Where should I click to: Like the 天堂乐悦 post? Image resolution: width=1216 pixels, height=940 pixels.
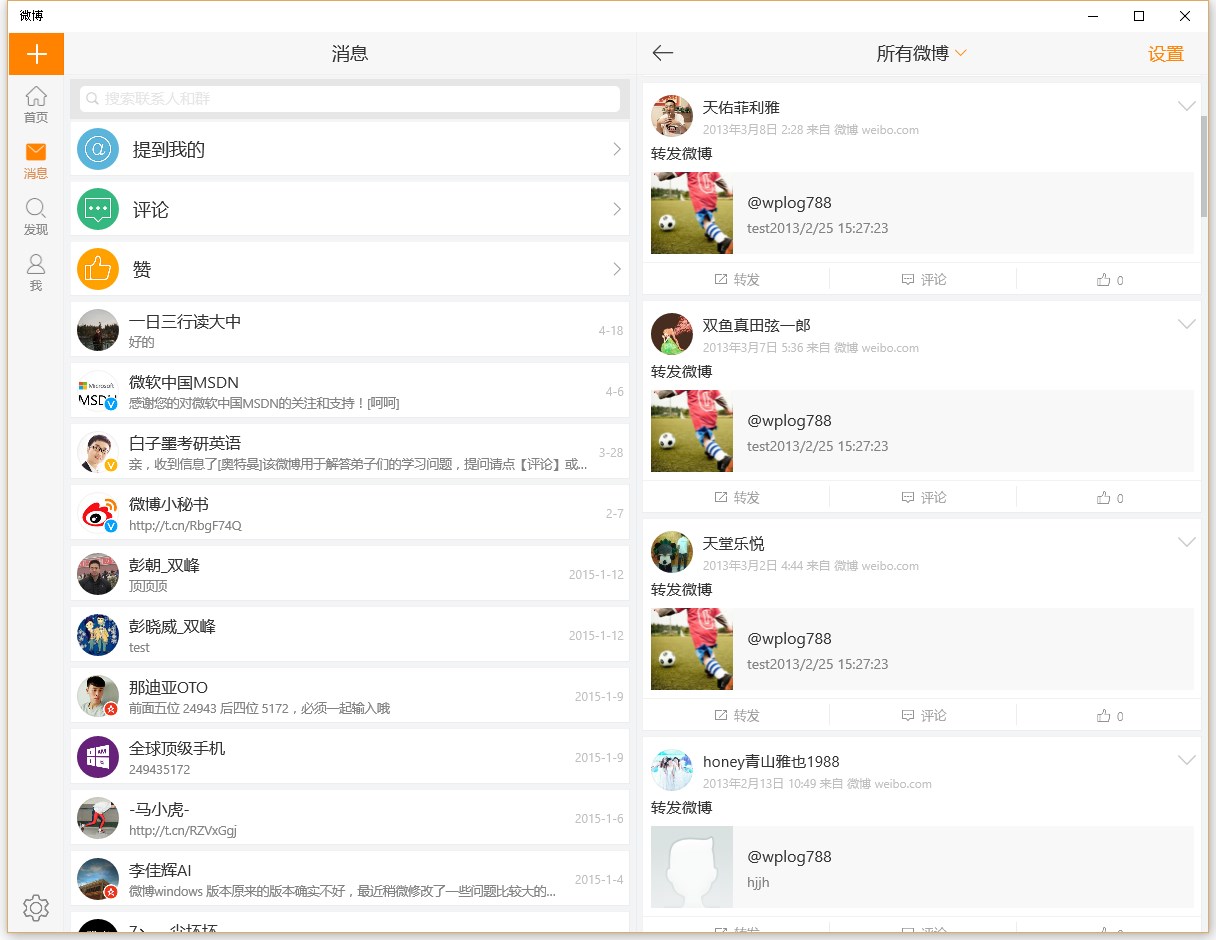(1110, 716)
